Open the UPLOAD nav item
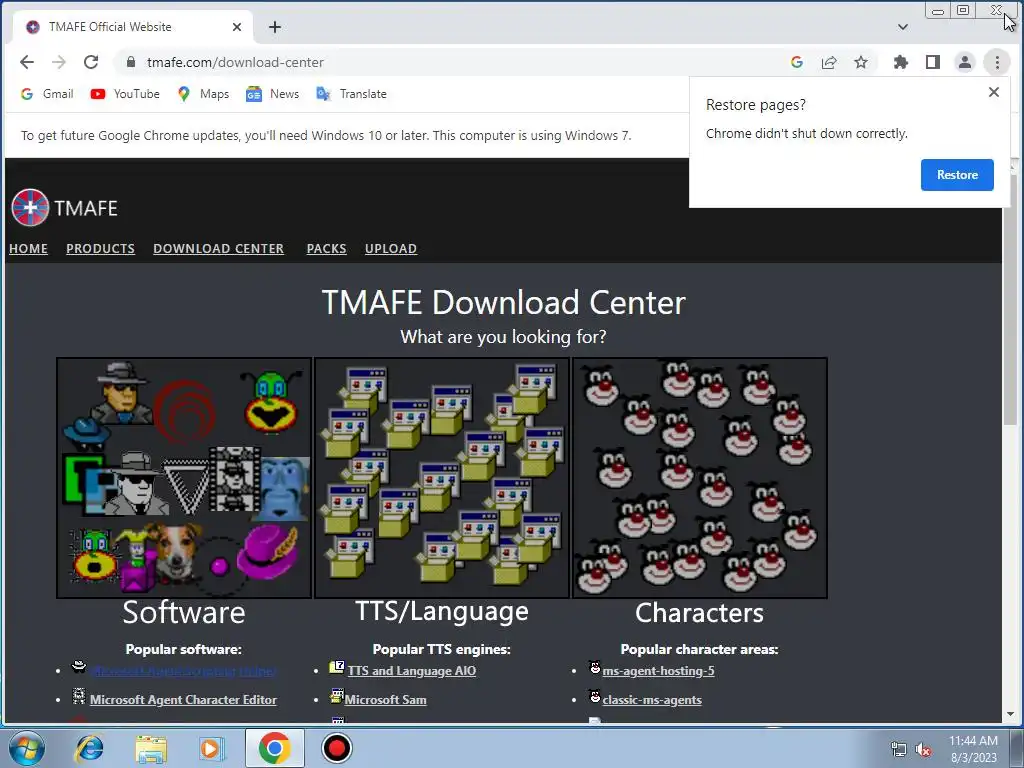 tap(391, 249)
